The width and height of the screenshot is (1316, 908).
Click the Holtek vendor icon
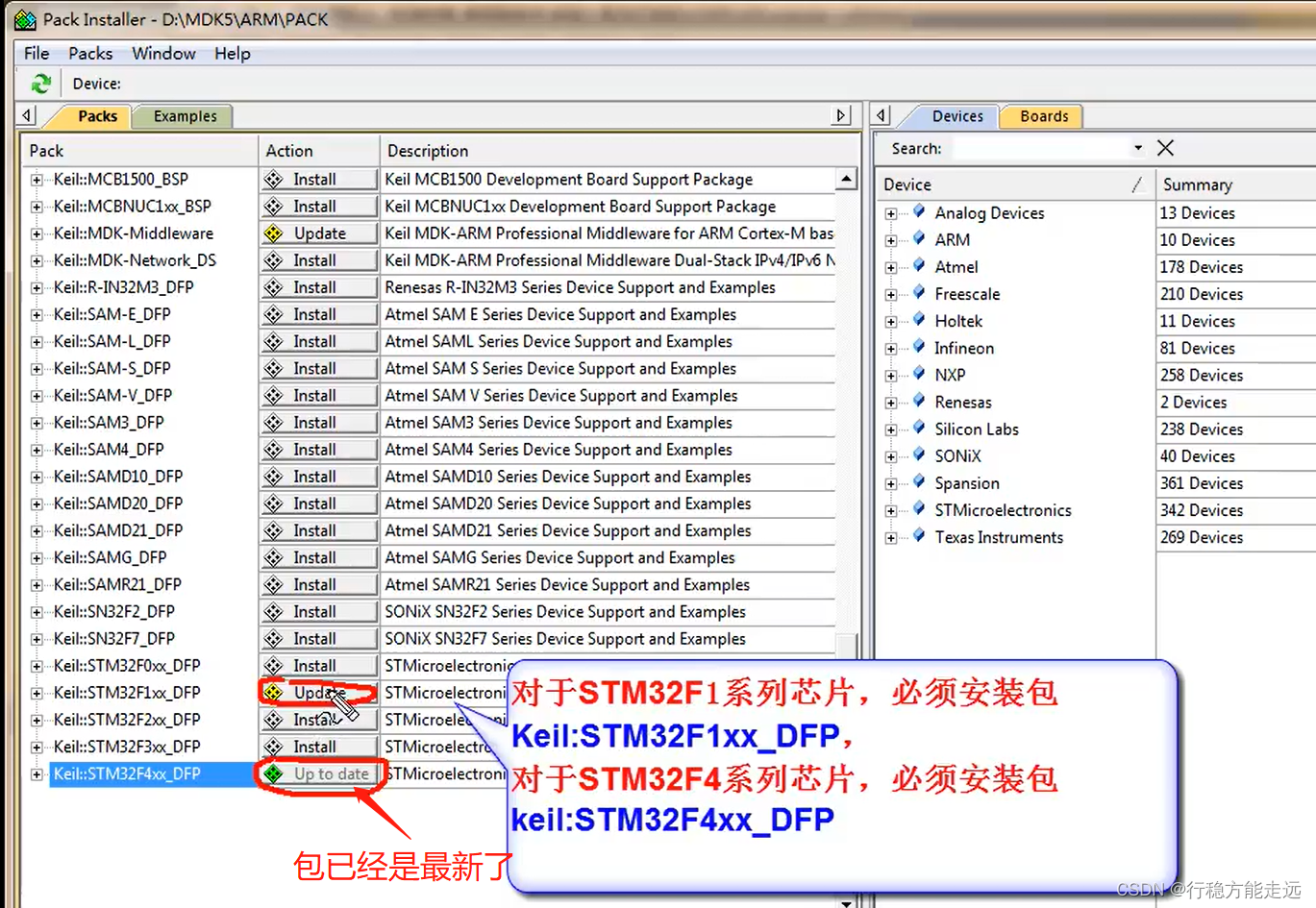click(x=919, y=319)
